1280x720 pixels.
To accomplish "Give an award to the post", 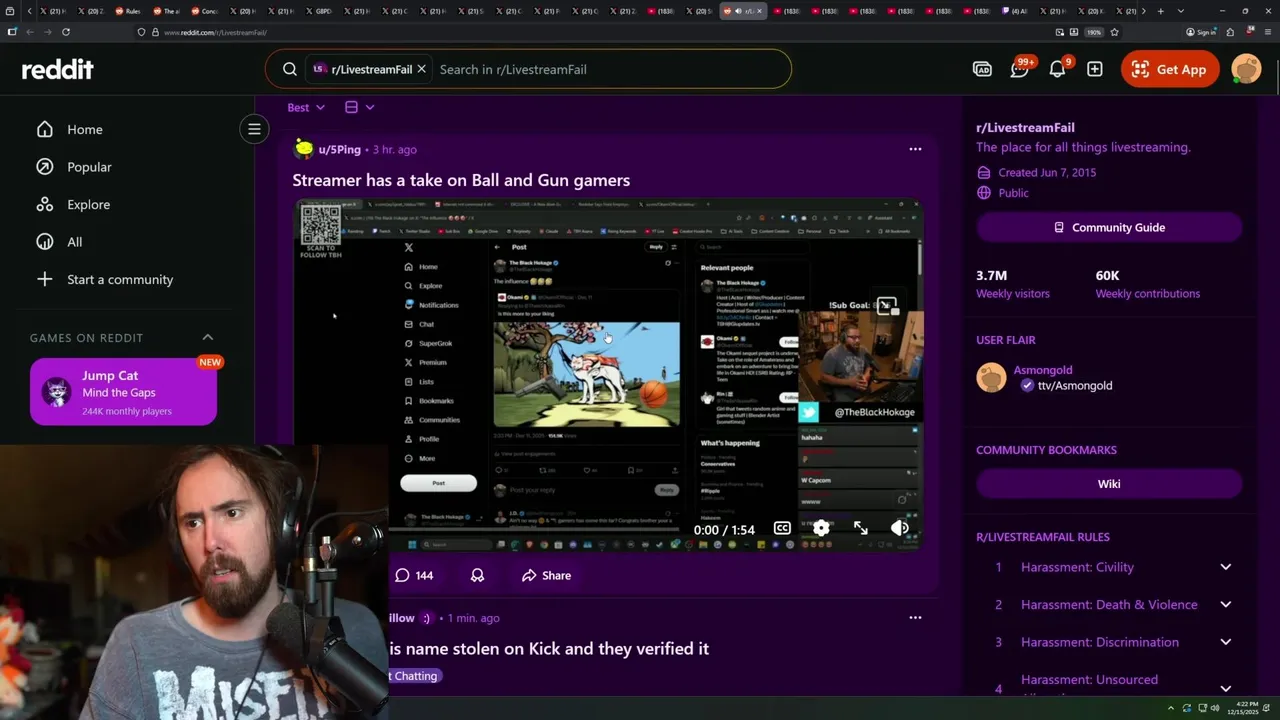I will pyautogui.click(x=477, y=575).
